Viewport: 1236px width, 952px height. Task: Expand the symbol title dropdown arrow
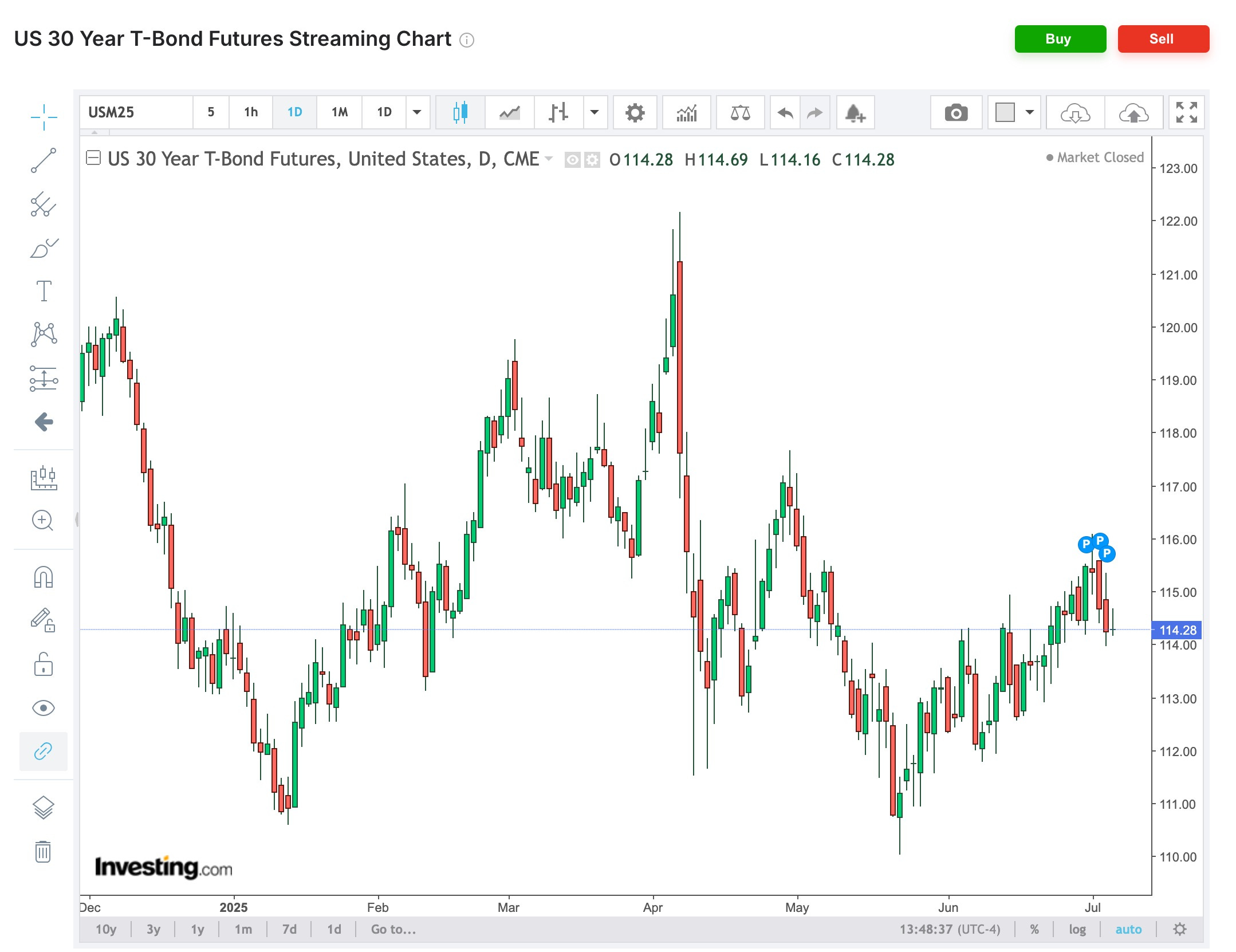pyautogui.click(x=549, y=159)
